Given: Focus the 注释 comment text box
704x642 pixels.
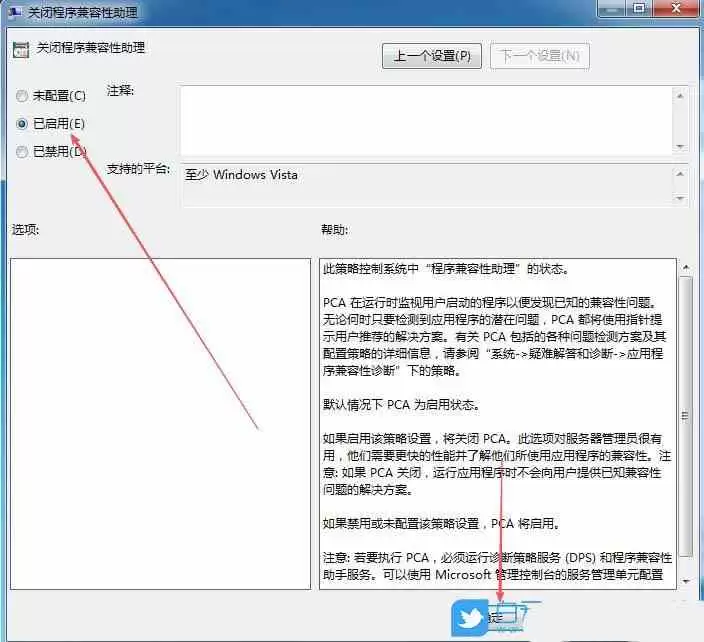Looking at the screenshot, I should pyautogui.click(x=426, y=120).
